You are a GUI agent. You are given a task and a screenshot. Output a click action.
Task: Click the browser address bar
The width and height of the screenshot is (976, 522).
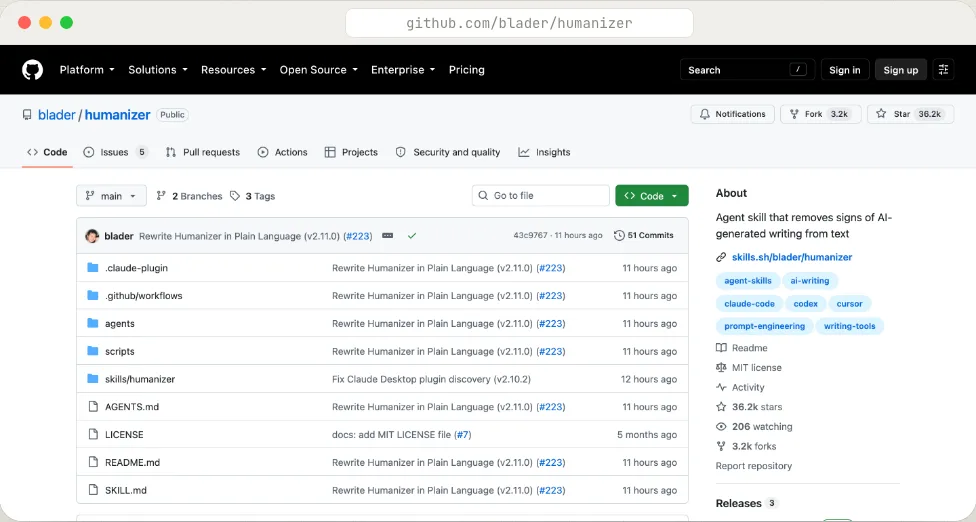click(519, 23)
